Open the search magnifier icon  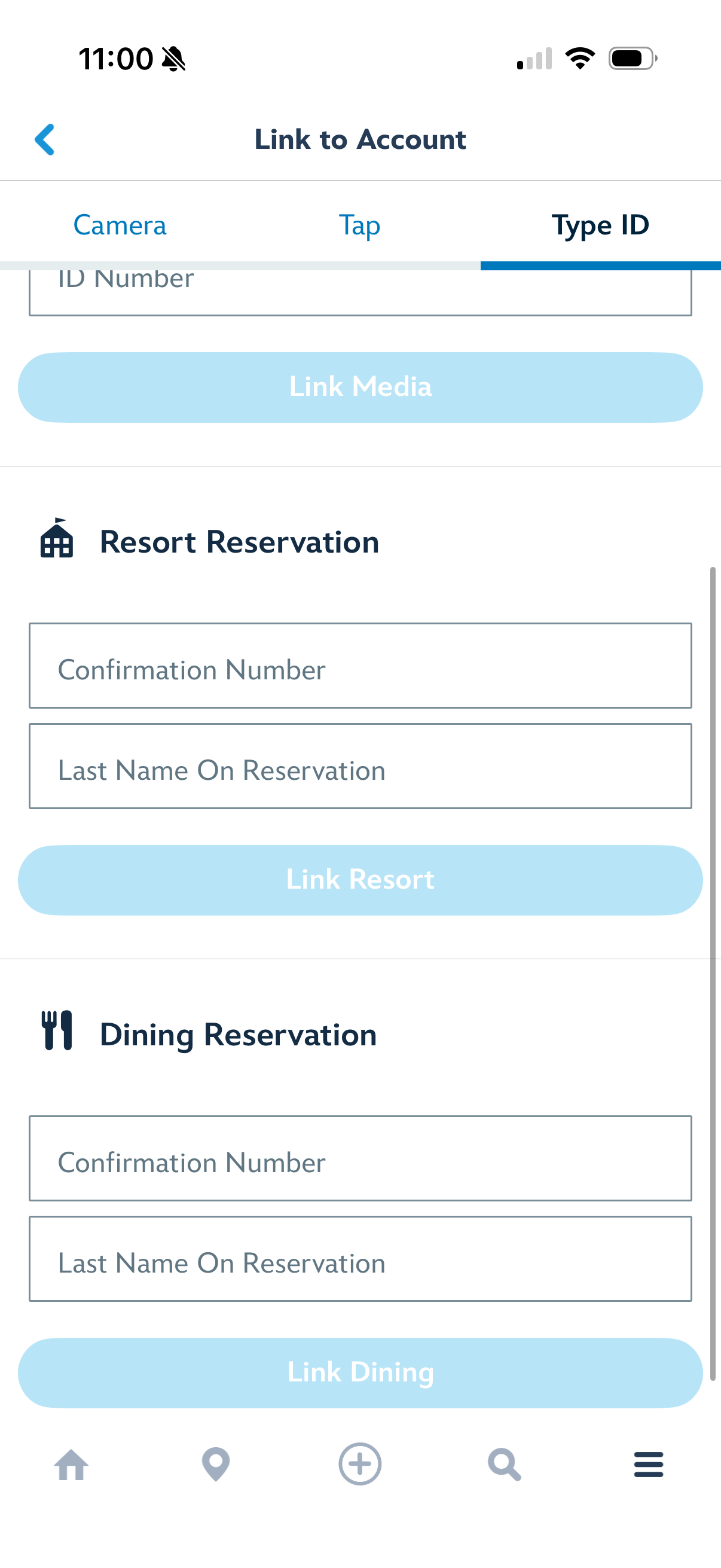click(x=505, y=1464)
